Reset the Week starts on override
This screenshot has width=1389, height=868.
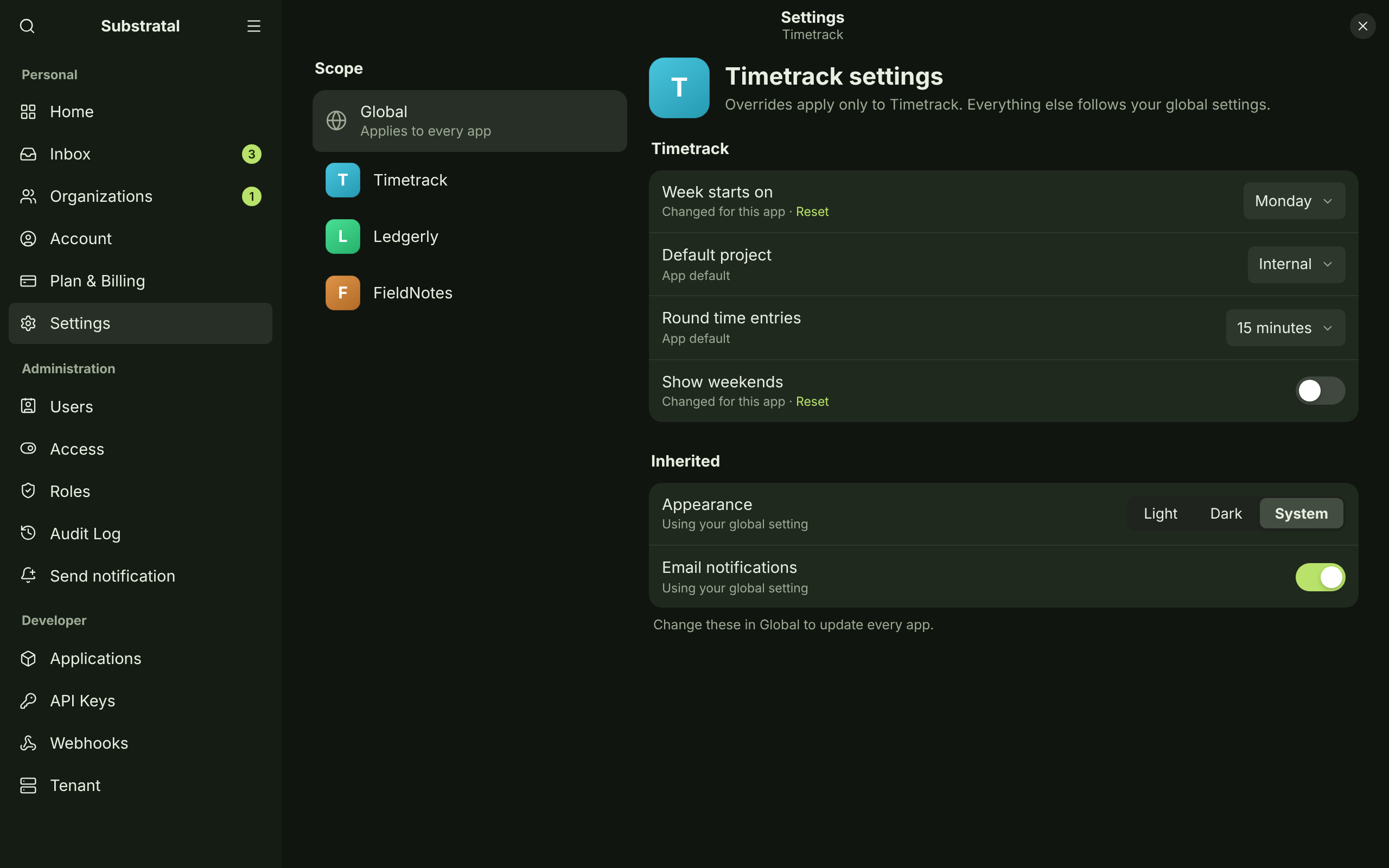[x=812, y=212]
